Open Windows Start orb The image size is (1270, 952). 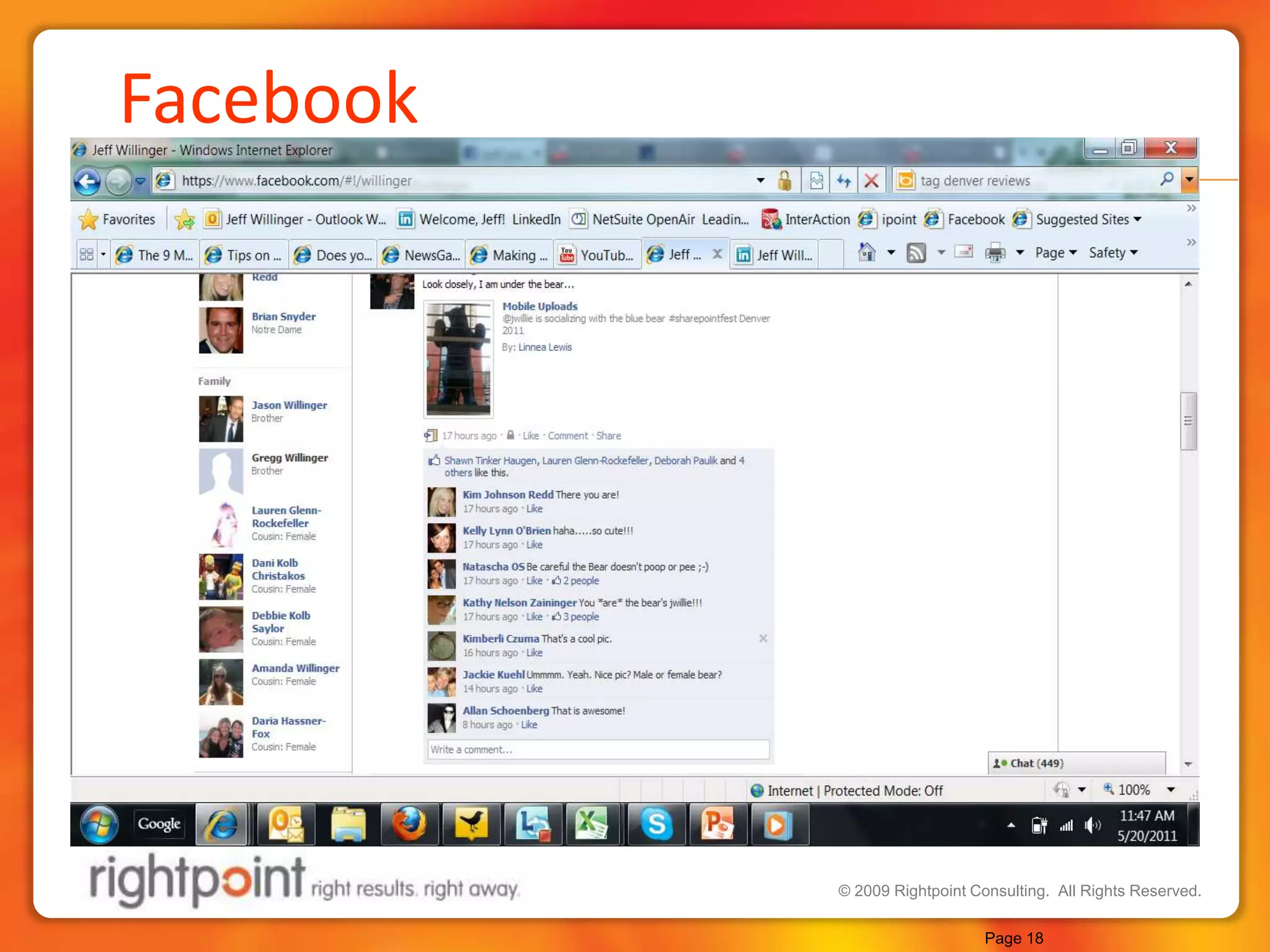pos(99,824)
